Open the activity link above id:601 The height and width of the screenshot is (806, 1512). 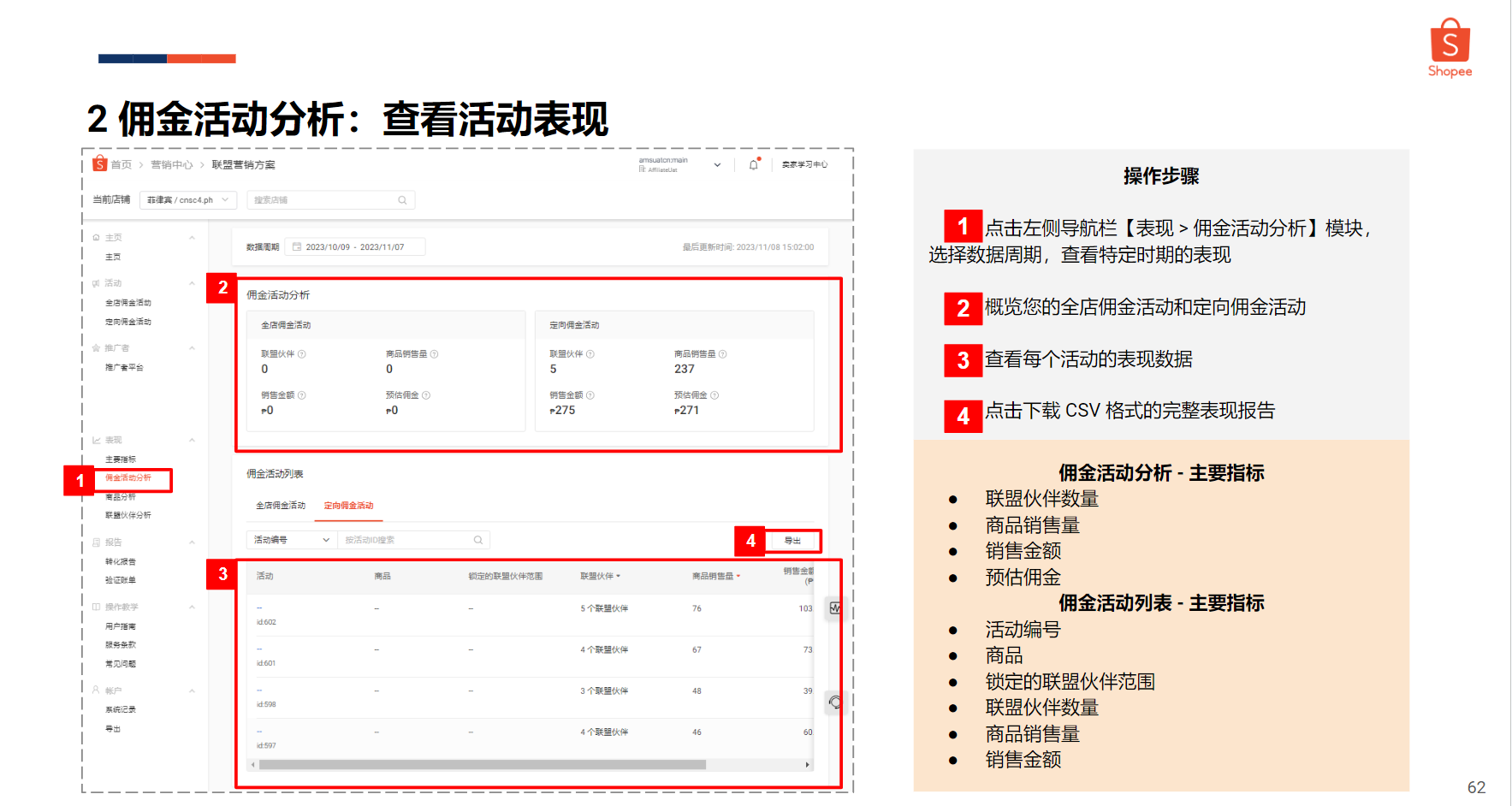coord(259,649)
